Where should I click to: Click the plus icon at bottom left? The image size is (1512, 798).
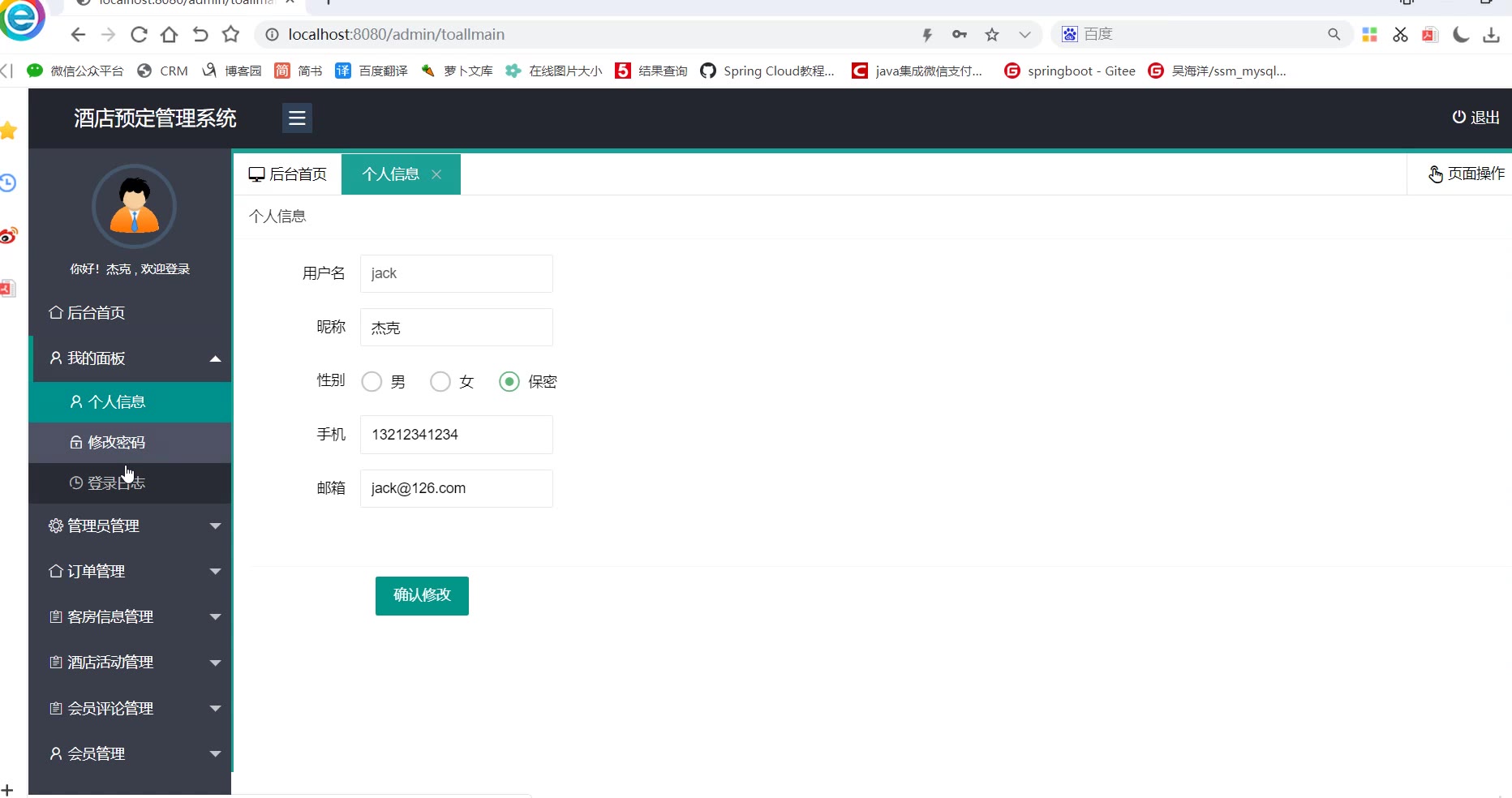pos(7,790)
